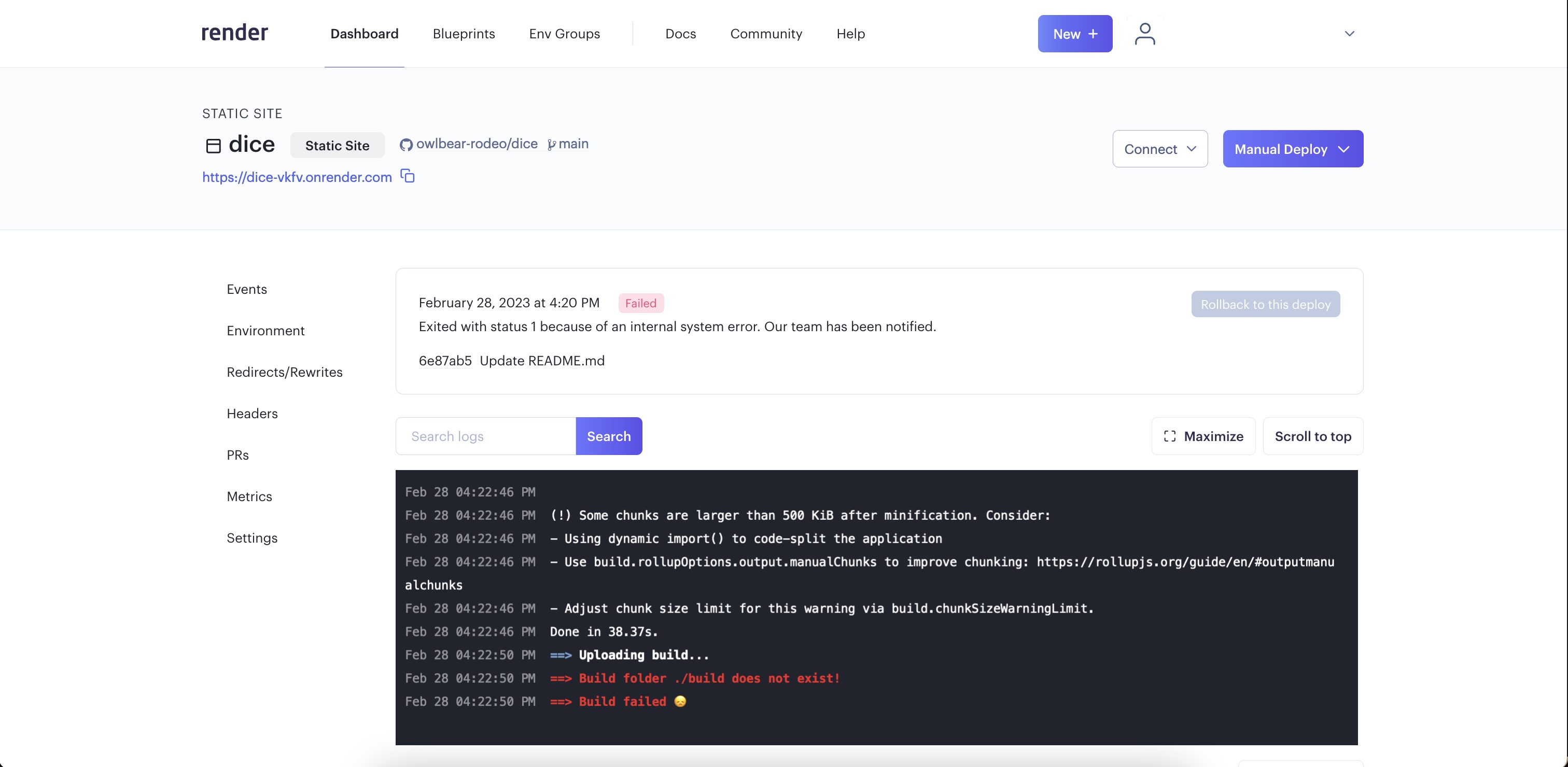Image resolution: width=1568 pixels, height=767 pixels.
Task: Click the user profile icon top right
Action: tap(1145, 33)
